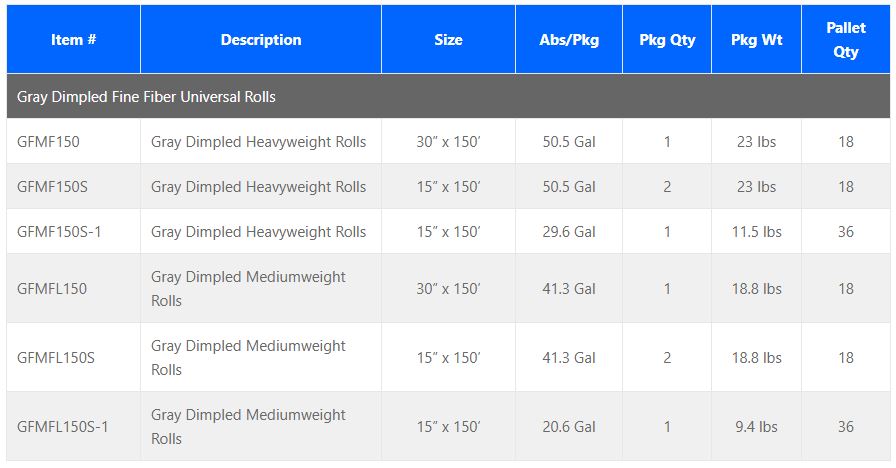Click the 20.6 Gal absorbency cell
Viewport: 896px width, 468px height.
pos(569,427)
